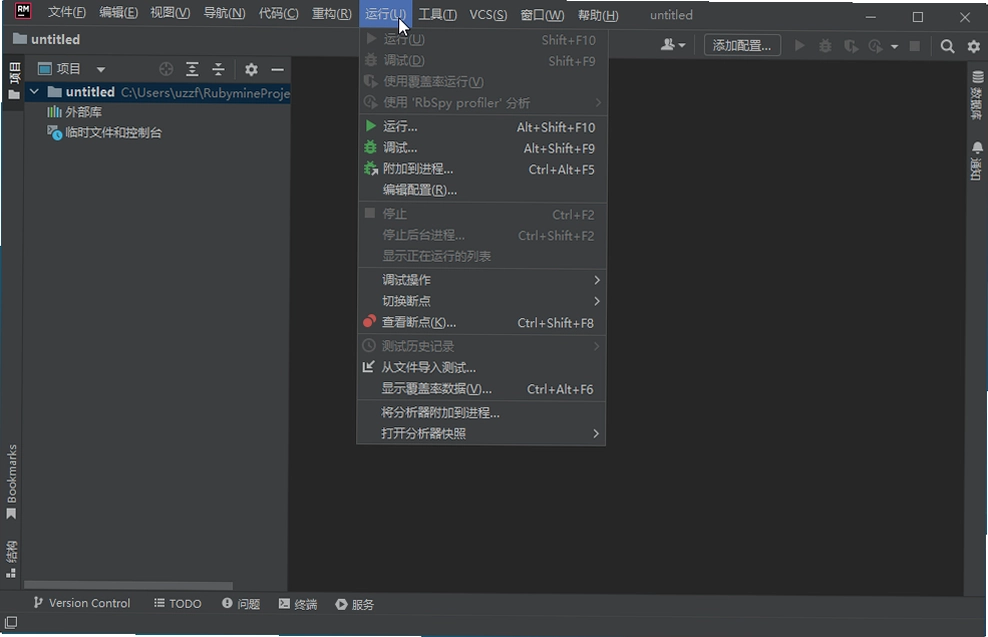Open the 工具(T) menu
The image size is (988, 637).
point(437,14)
